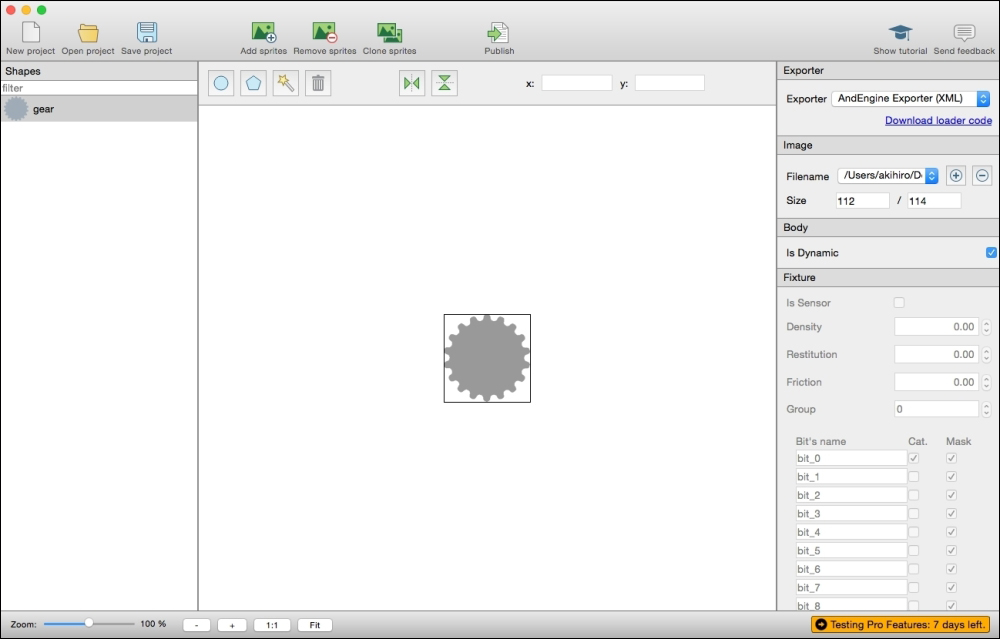Viewport: 1000px width, 639px height.
Task: Select the polygon shape tool
Action: 254,84
